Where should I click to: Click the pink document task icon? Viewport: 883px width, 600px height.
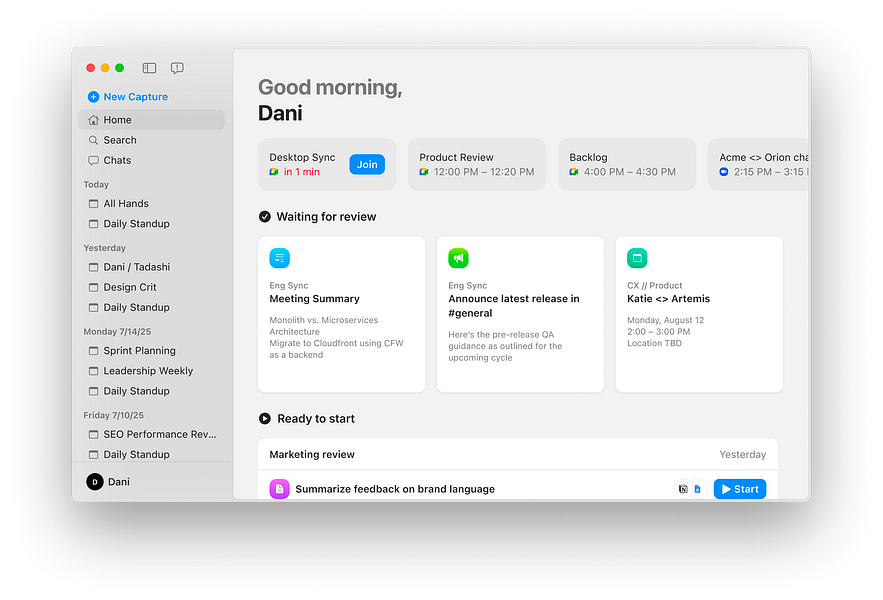pyautogui.click(x=279, y=489)
